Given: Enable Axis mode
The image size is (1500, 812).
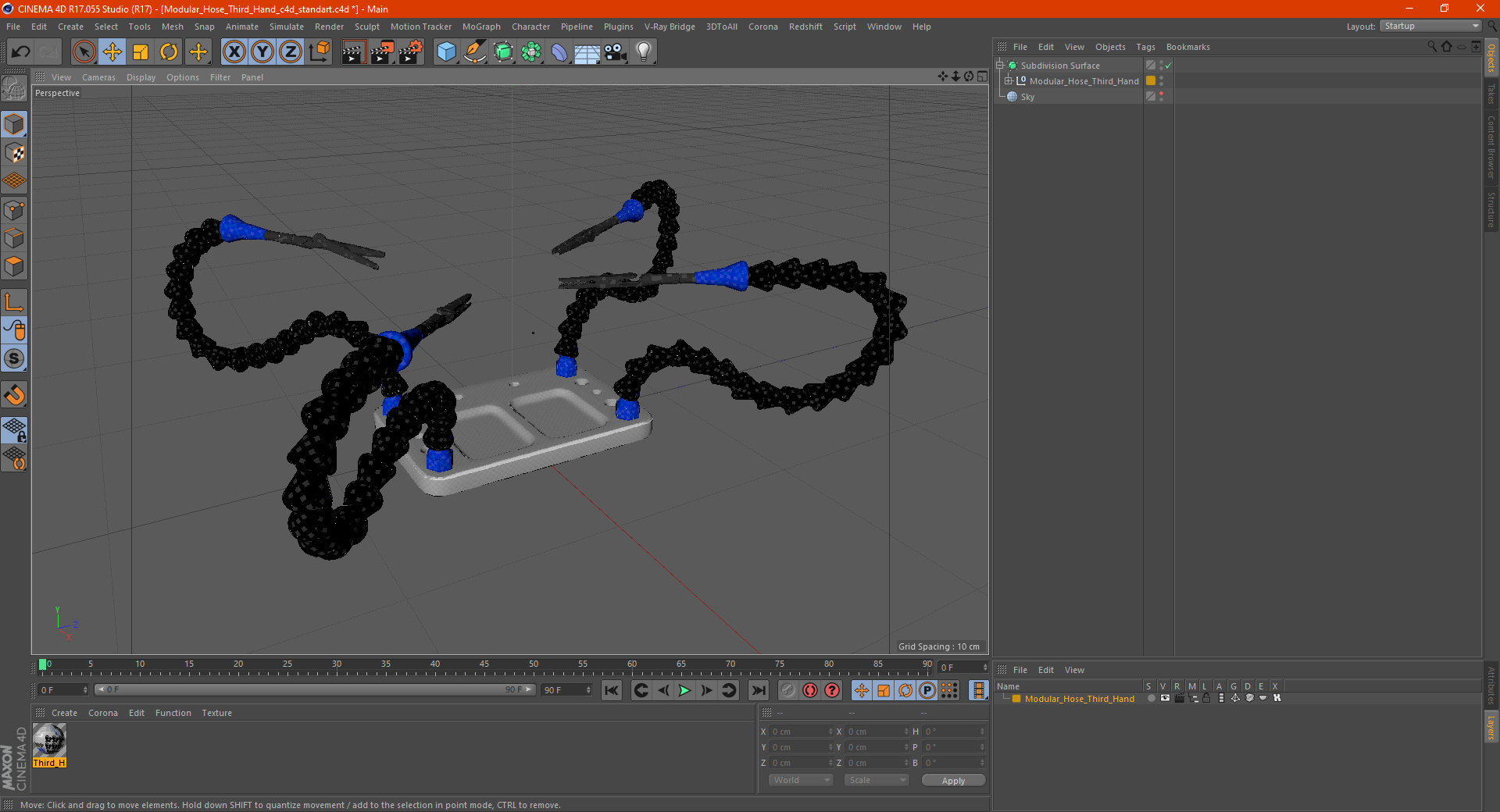Looking at the screenshot, I should click(14, 302).
